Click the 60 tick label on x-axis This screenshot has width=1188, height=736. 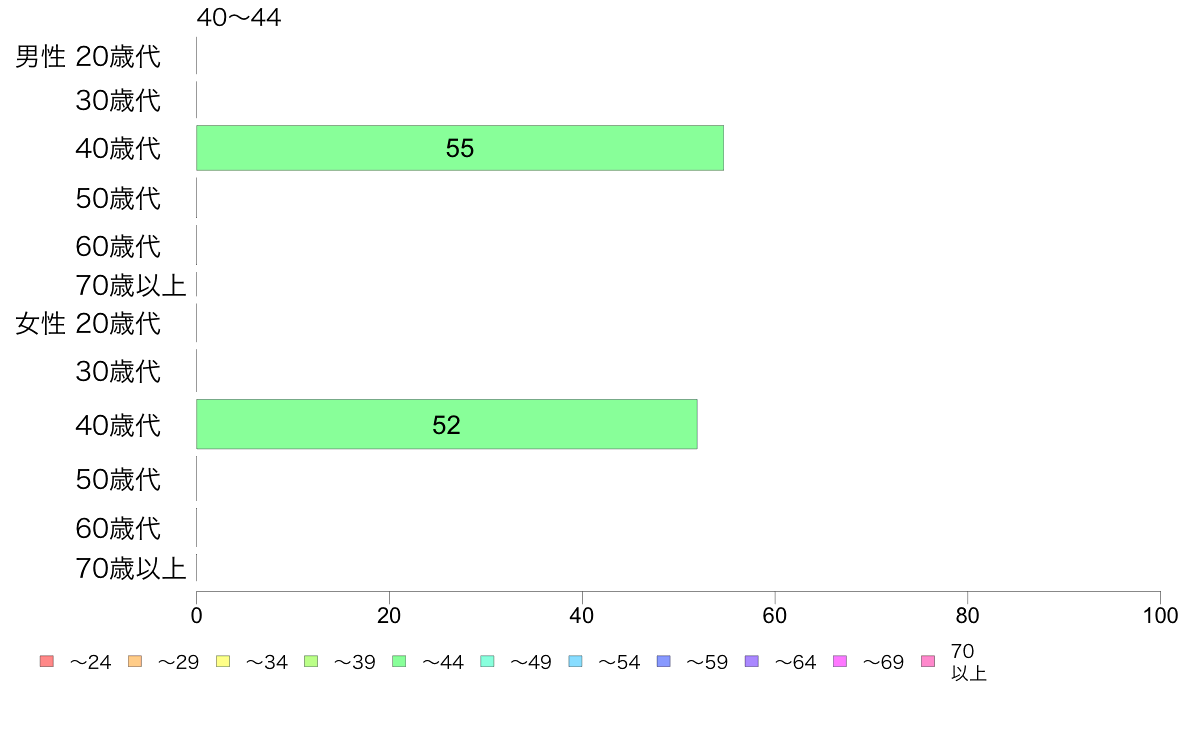click(x=774, y=615)
